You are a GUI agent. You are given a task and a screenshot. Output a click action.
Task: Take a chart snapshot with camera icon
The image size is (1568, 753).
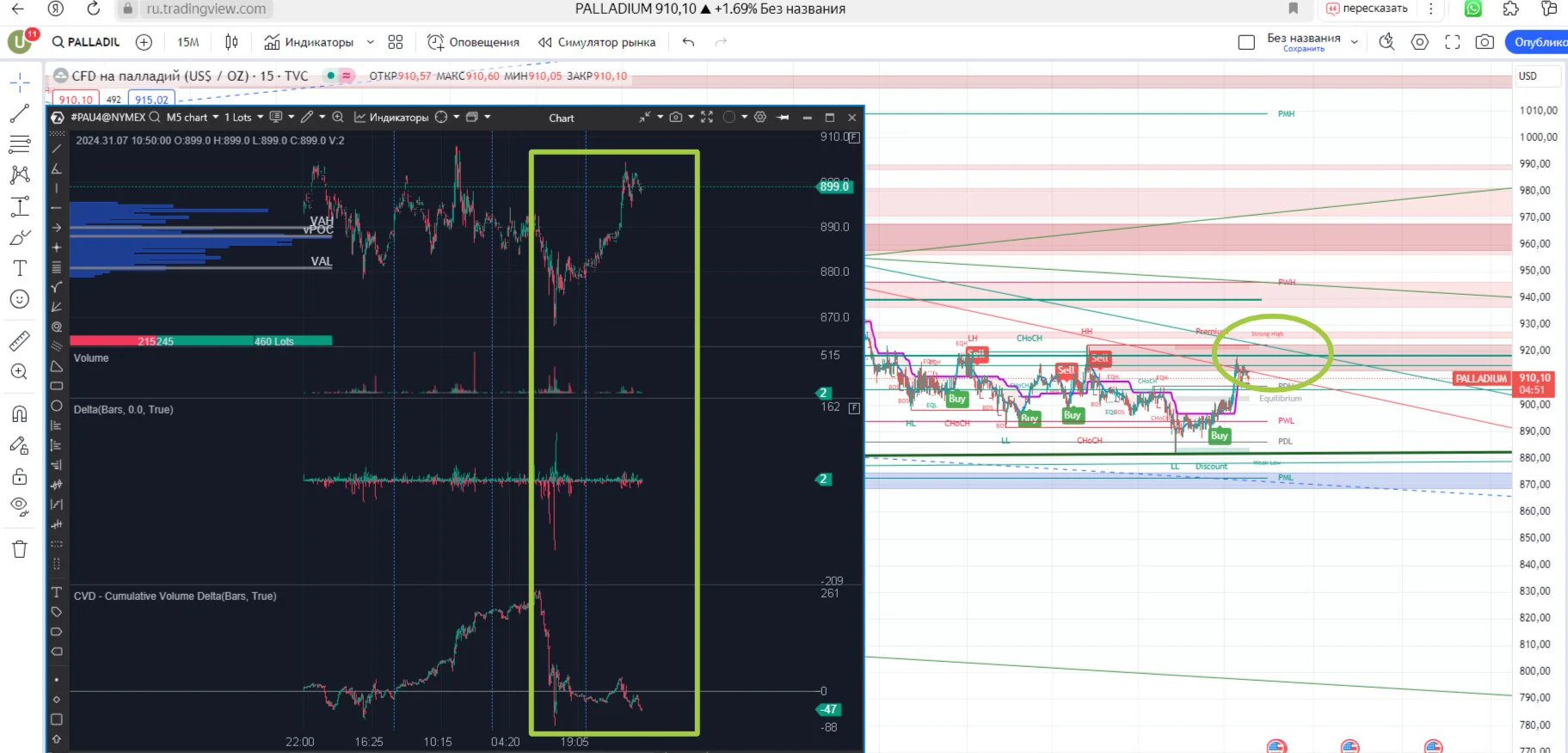click(1485, 42)
